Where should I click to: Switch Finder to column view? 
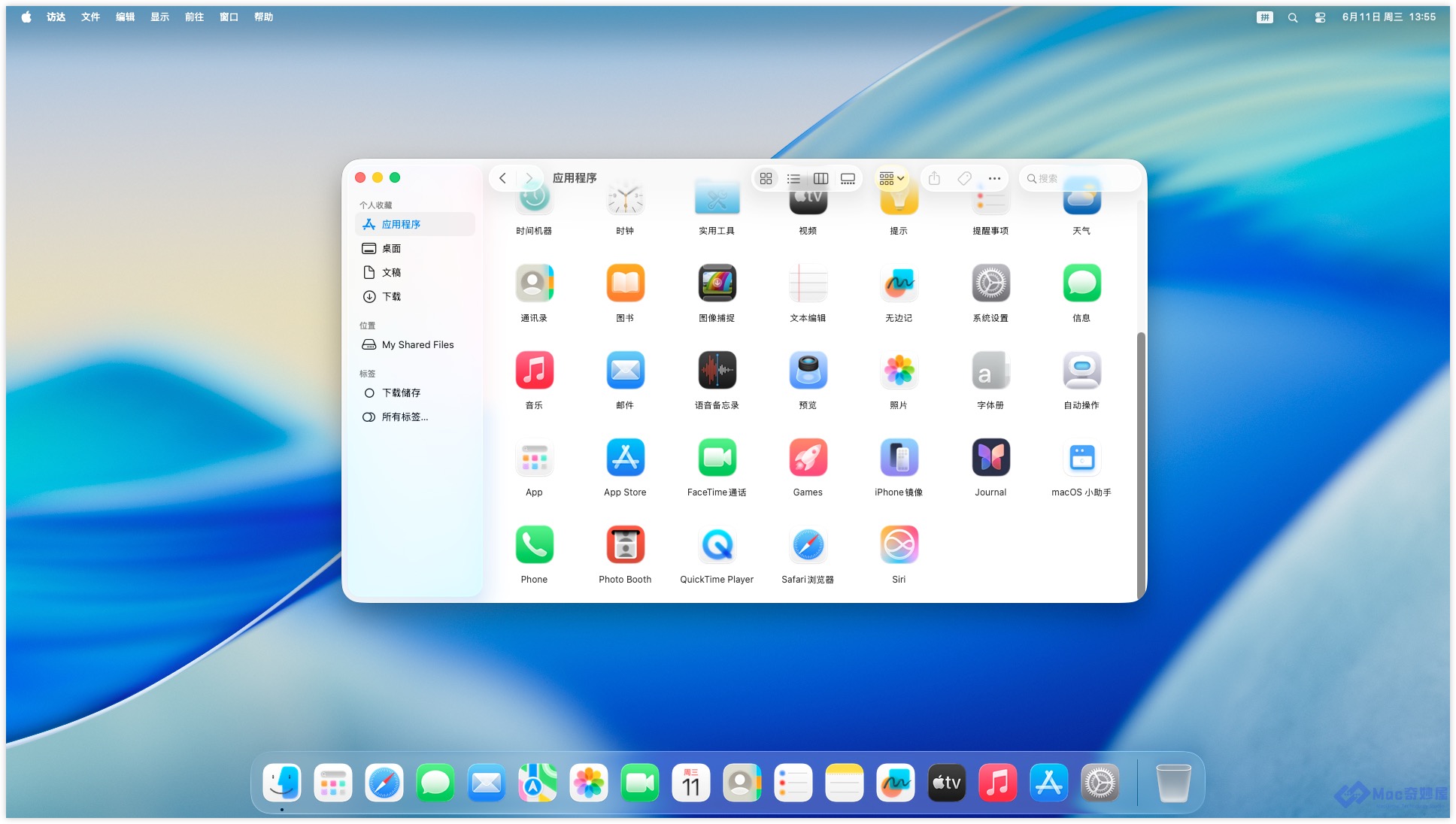tap(821, 179)
